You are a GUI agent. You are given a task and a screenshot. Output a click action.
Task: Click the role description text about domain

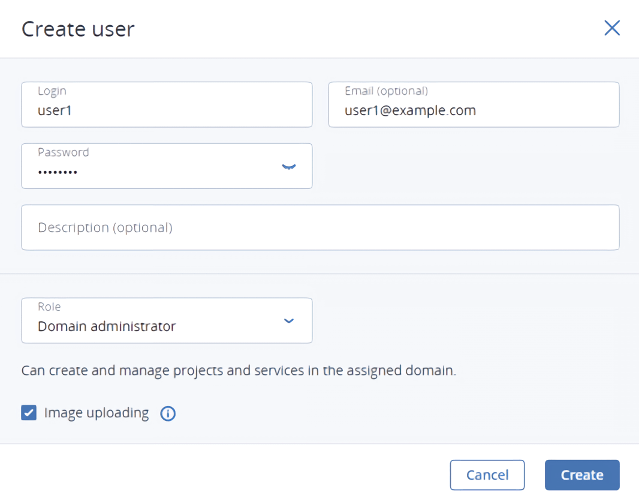tap(238, 370)
